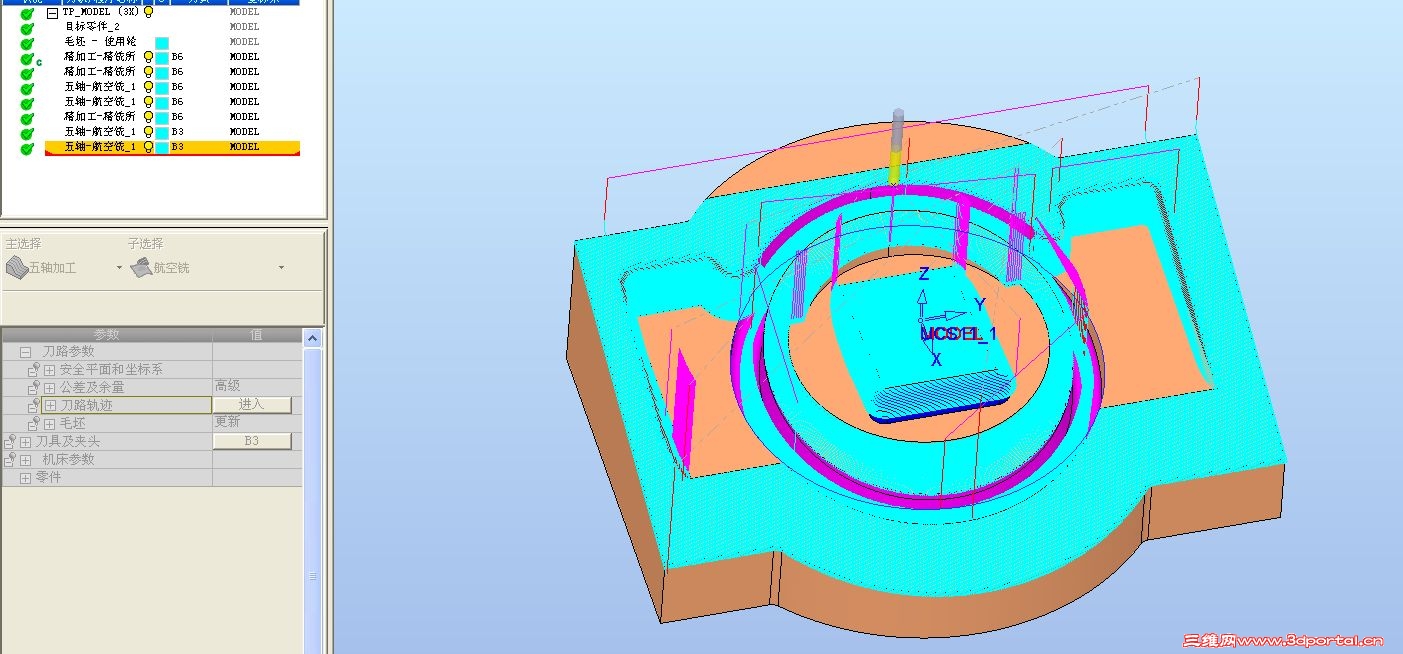This screenshot has width=1403, height=654.
Task: Click the MODEL cell in highlighted row
Action: tap(245, 147)
